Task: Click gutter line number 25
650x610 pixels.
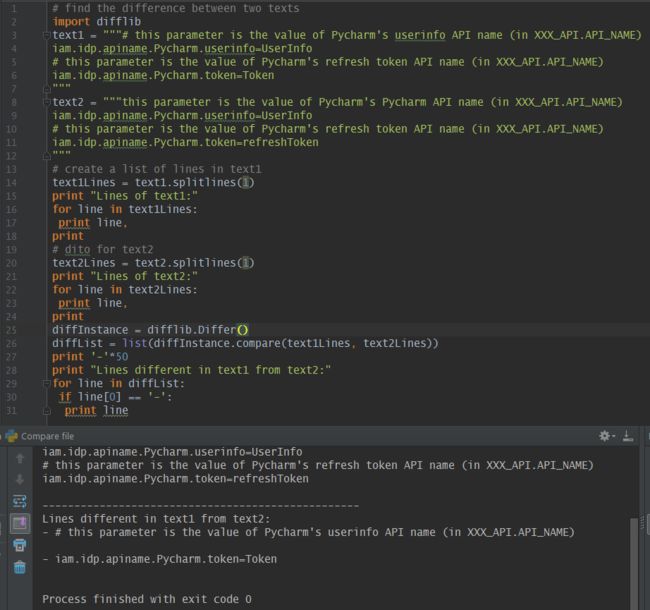Action: tap(11, 330)
